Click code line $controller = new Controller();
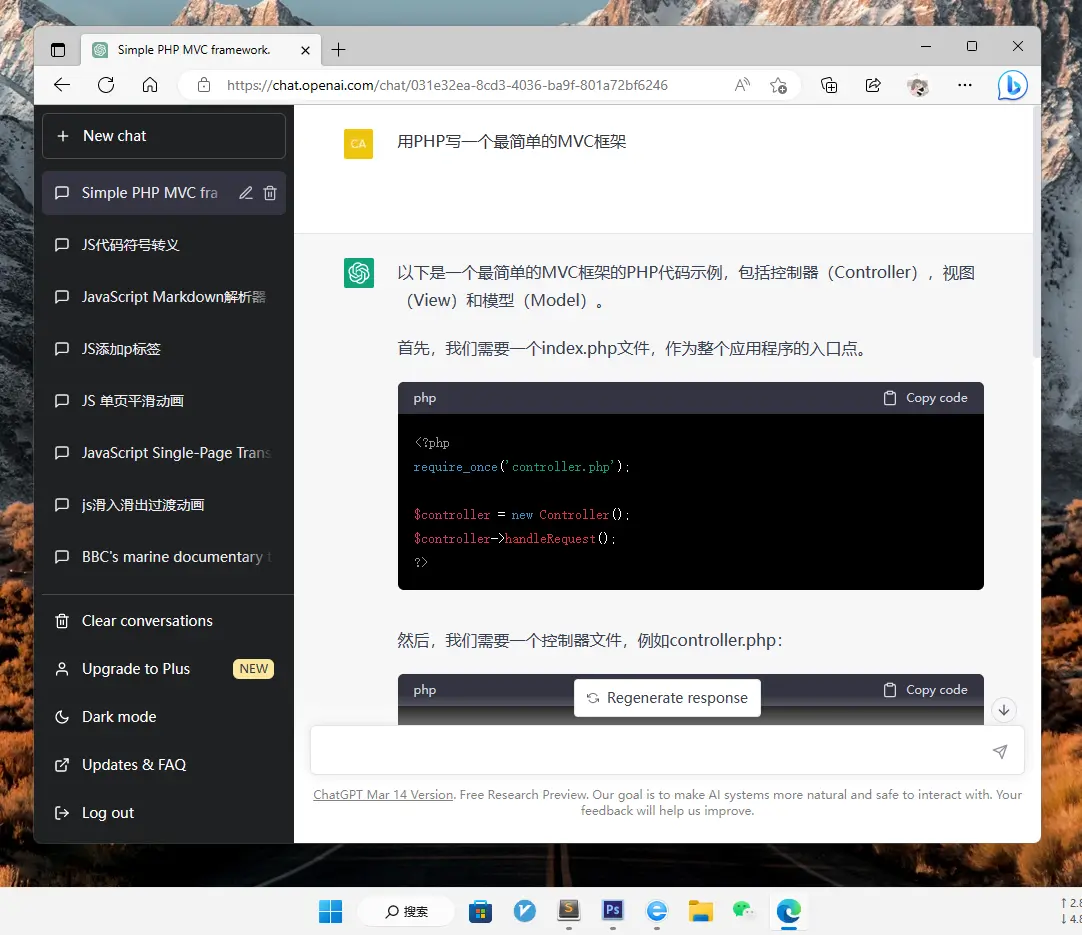This screenshot has height=935, width=1082. 521,515
